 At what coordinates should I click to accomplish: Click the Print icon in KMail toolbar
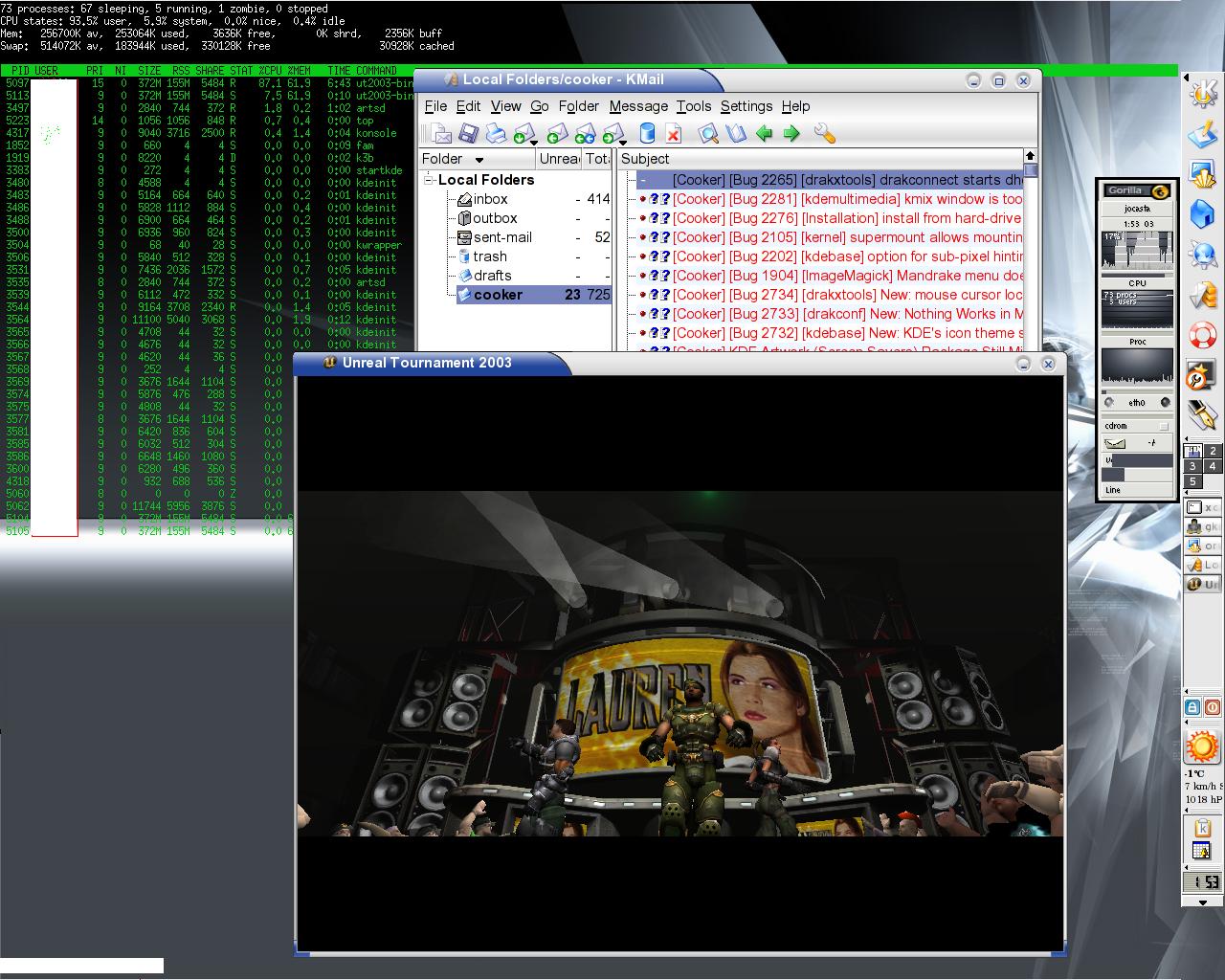(495, 133)
